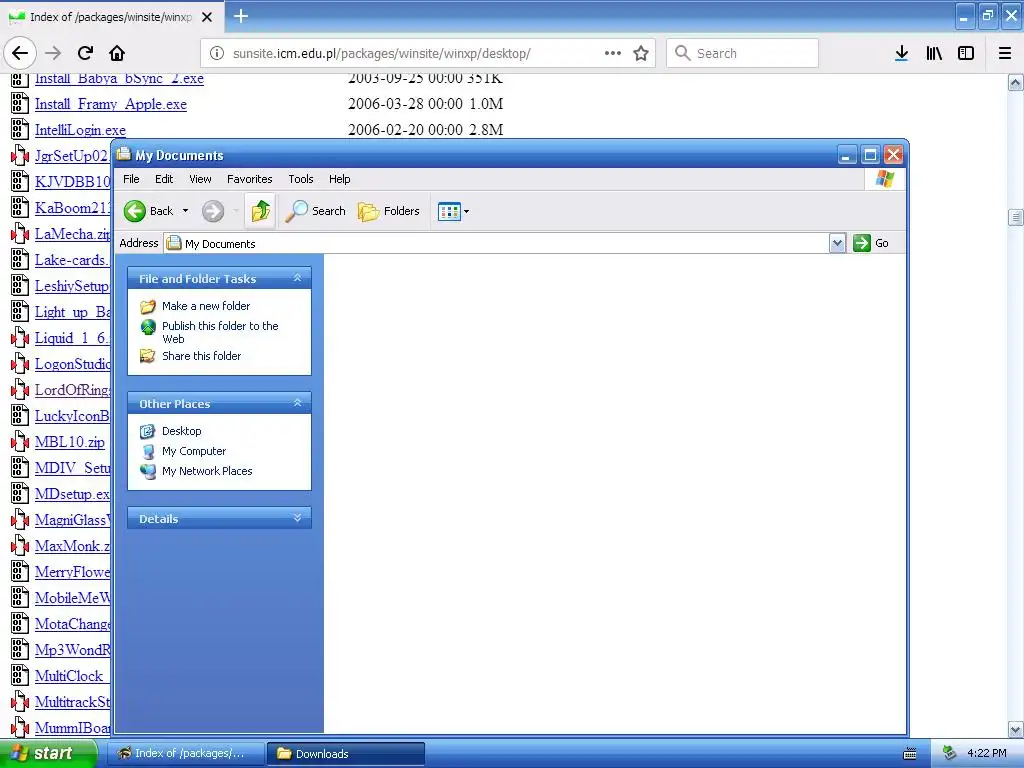Open Install_Framy_Apple.exe link
1024x768 pixels.
point(110,104)
